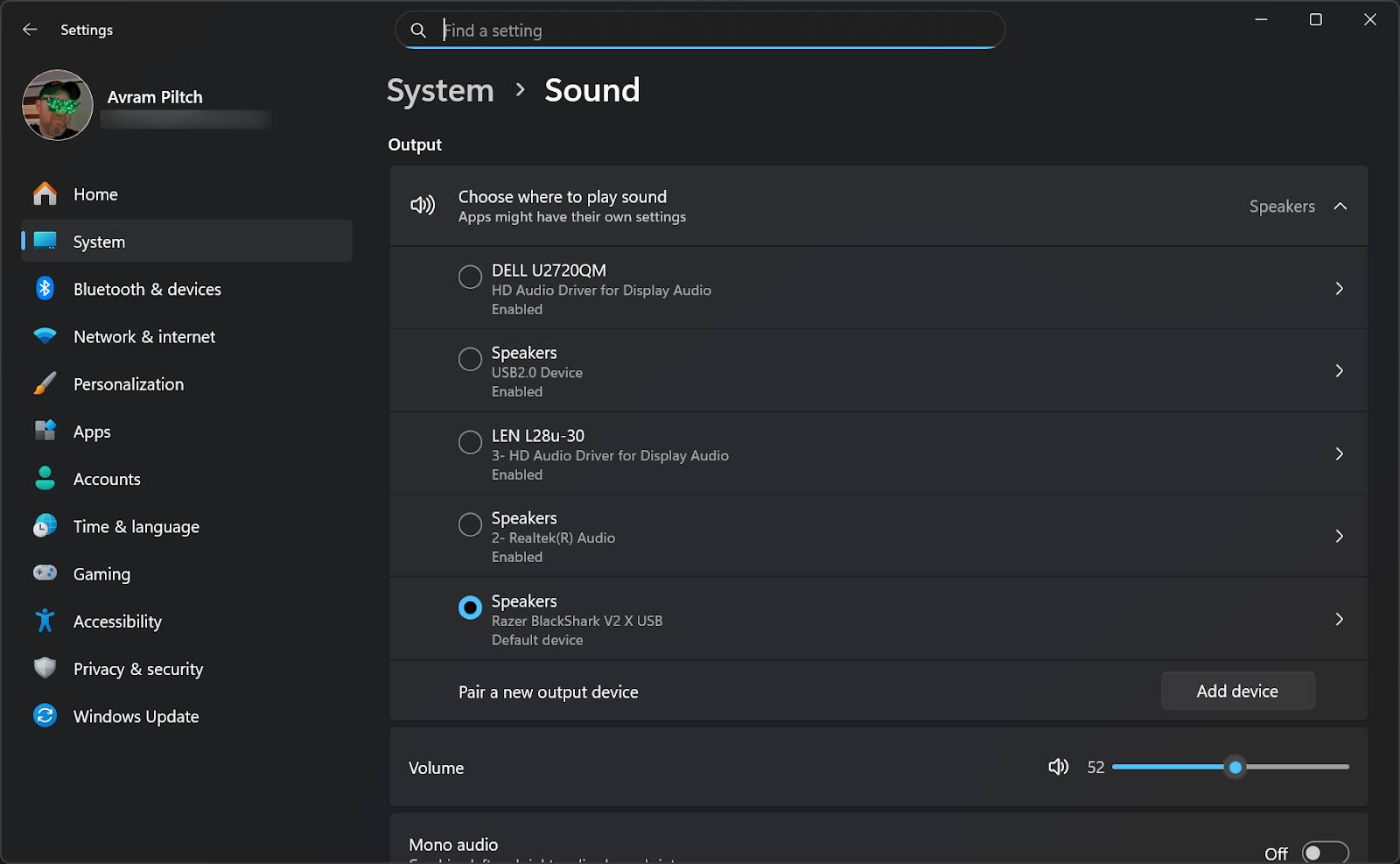Click the speaker icon beside Choose where to play sound

tap(423, 206)
